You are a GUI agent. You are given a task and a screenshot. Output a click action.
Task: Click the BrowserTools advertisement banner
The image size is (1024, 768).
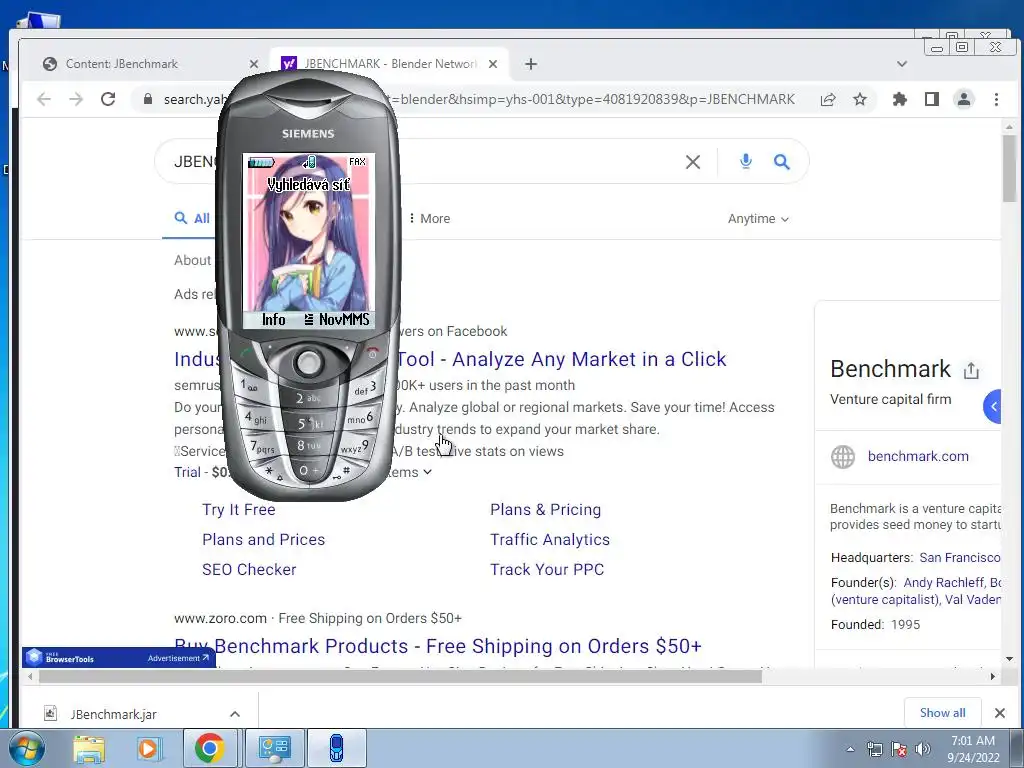coord(119,658)
